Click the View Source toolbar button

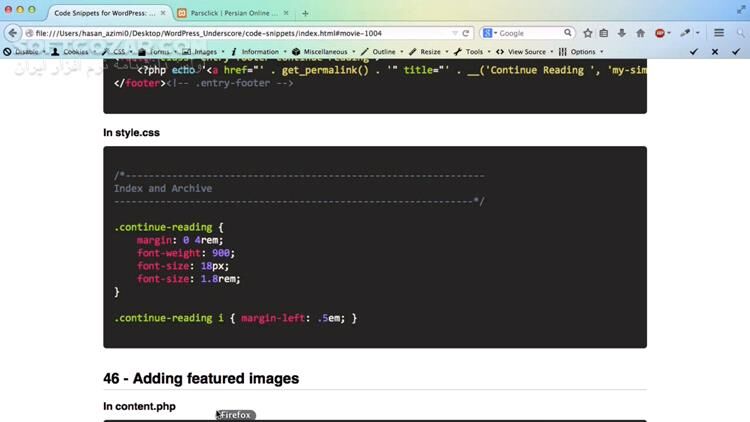(x=526, y=51)
